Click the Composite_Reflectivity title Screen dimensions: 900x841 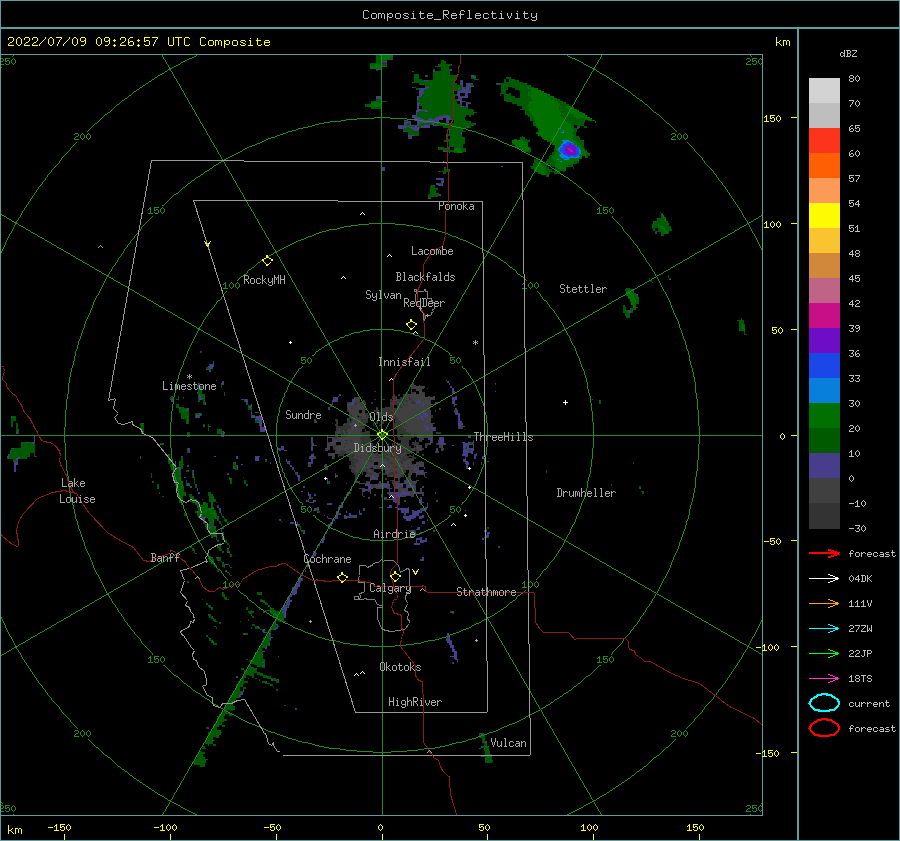click(x=450, y=15)
